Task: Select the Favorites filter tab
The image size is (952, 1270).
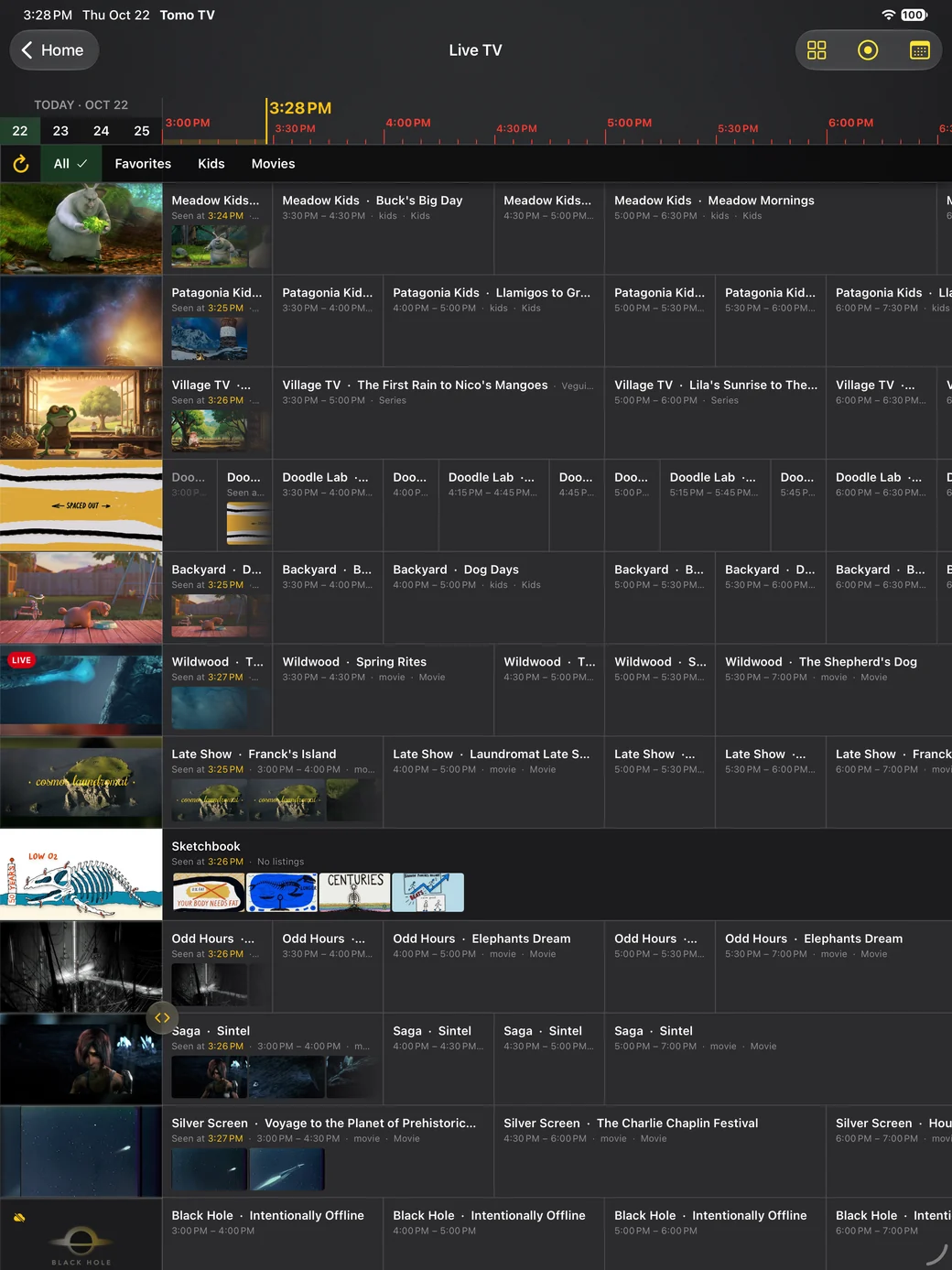Action: pyautogui.click(x=143, y=164)
